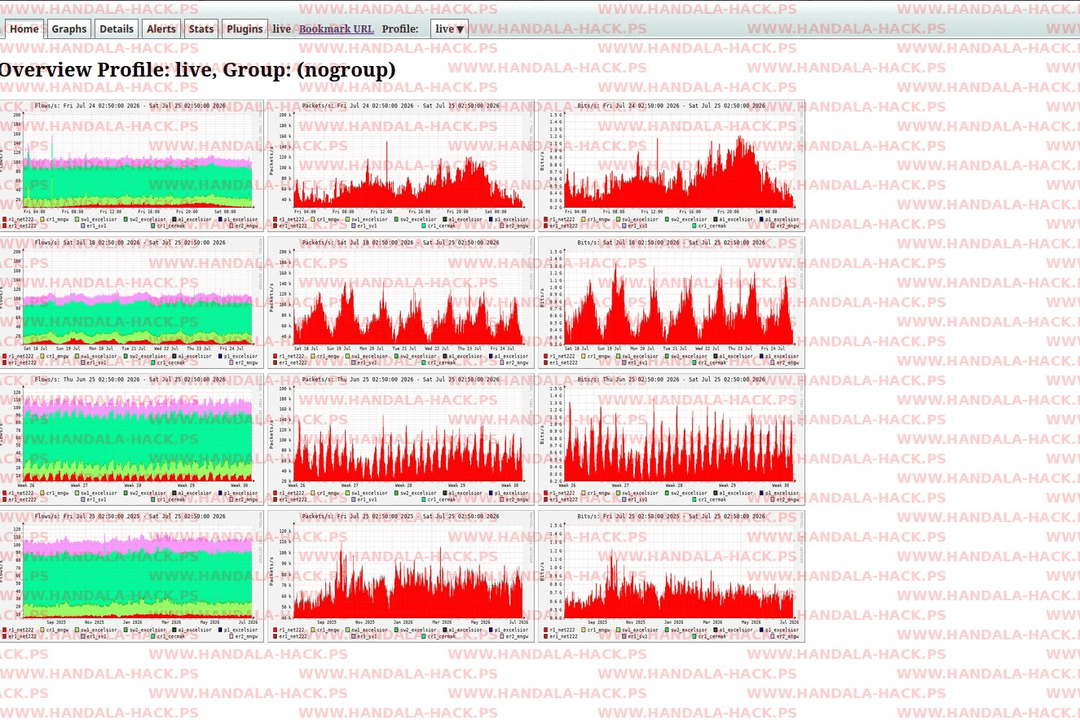Show the monthly Bits/s graph from Jun 25
Image resolution: width=1080 pixels, height=725 pixels.
coord(672,439)
